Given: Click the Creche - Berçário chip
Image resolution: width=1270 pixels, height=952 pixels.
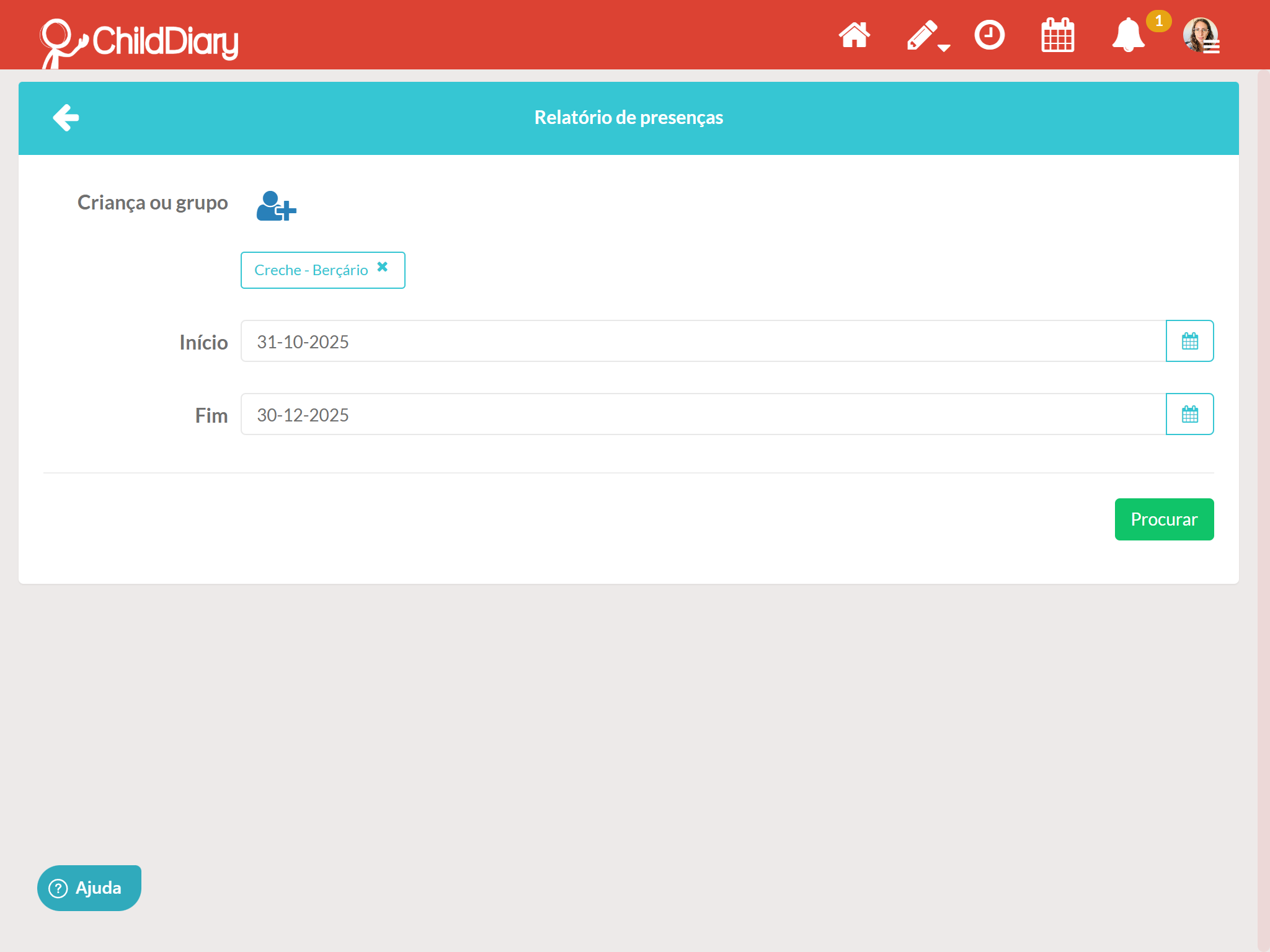Looking at the screenshot, I should pyautogui.click(x=311, y=270).
